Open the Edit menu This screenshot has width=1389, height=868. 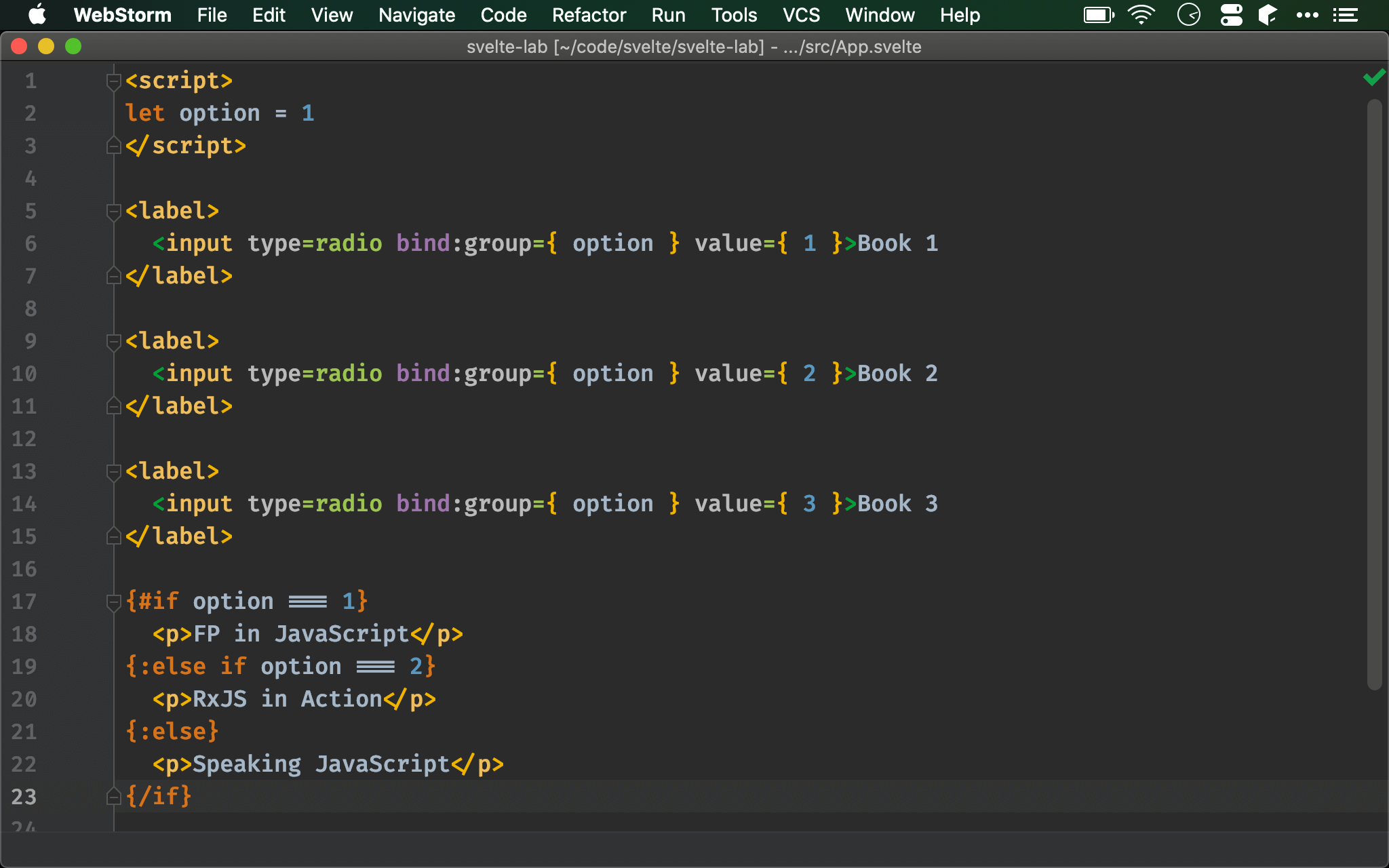pyautogui.click(x=269, y=15)
